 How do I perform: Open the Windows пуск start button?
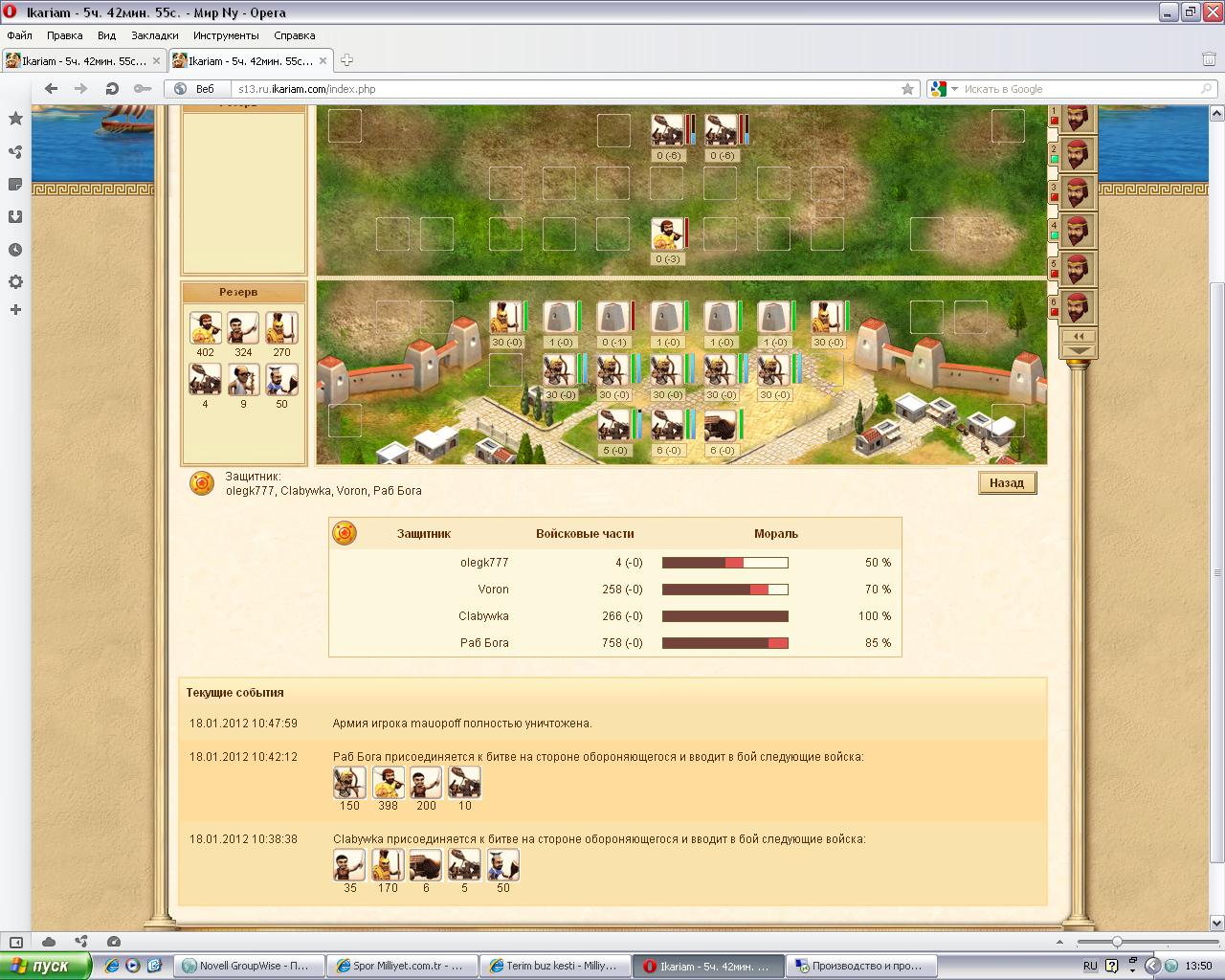point(46,966)
